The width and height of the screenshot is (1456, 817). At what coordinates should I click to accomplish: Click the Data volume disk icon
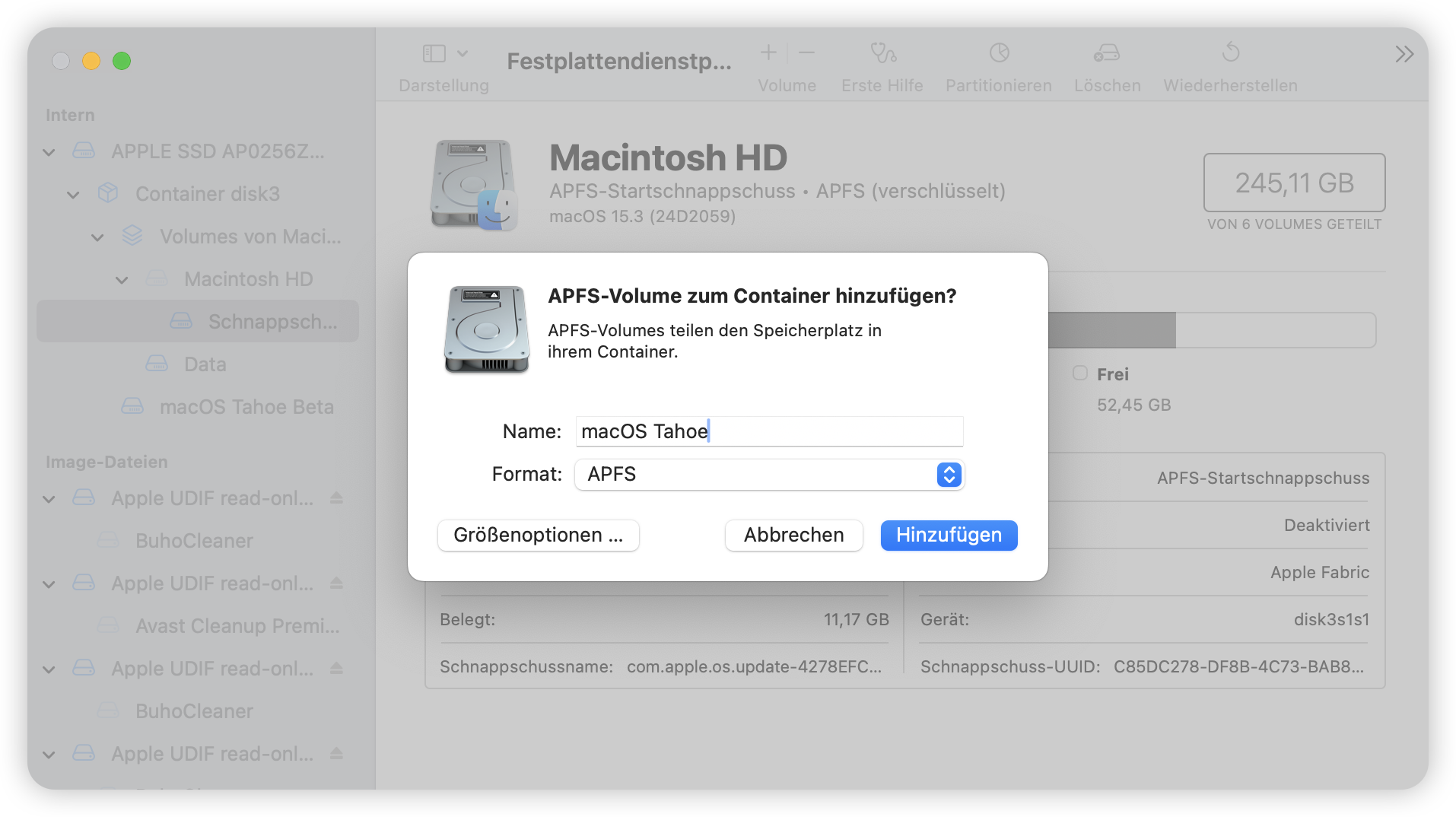(157, 364)
